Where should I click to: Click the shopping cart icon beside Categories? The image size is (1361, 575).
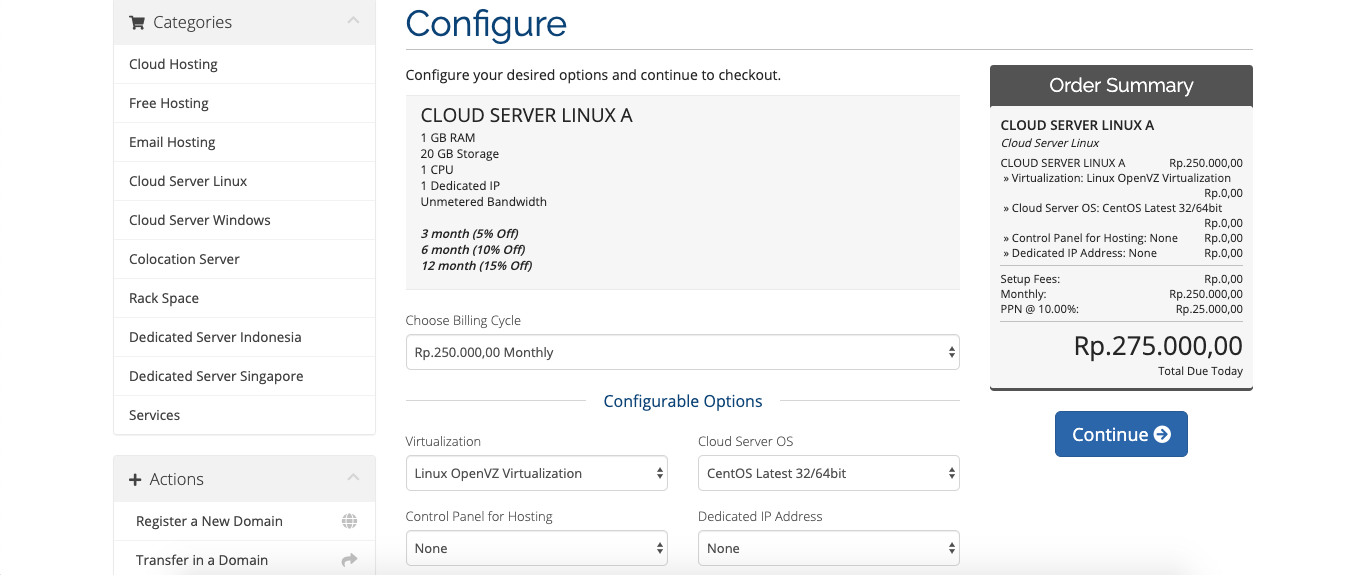(137, 22)
